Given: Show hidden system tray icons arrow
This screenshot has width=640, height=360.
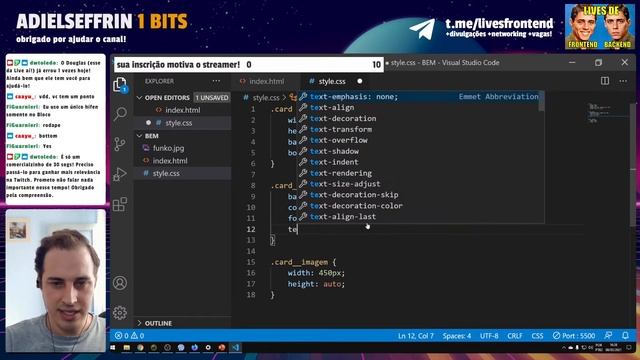Looking at the screenshot, I should coord(564,348).
